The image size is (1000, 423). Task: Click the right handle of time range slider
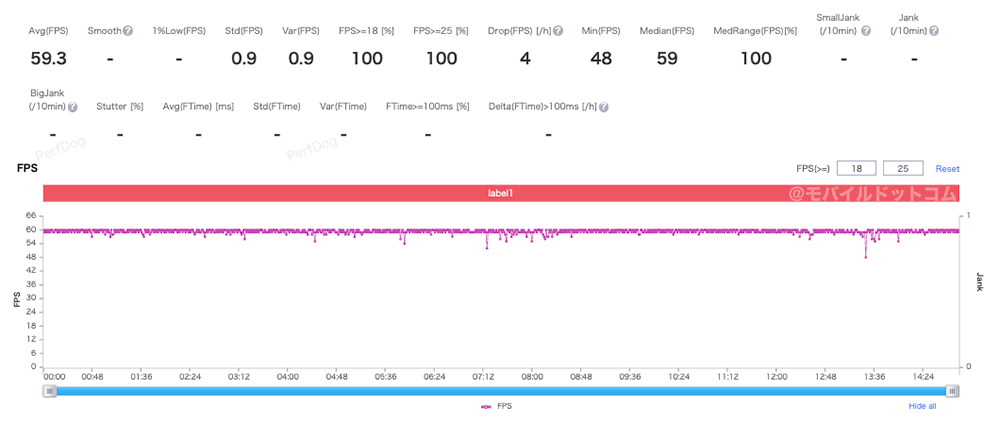953,391
